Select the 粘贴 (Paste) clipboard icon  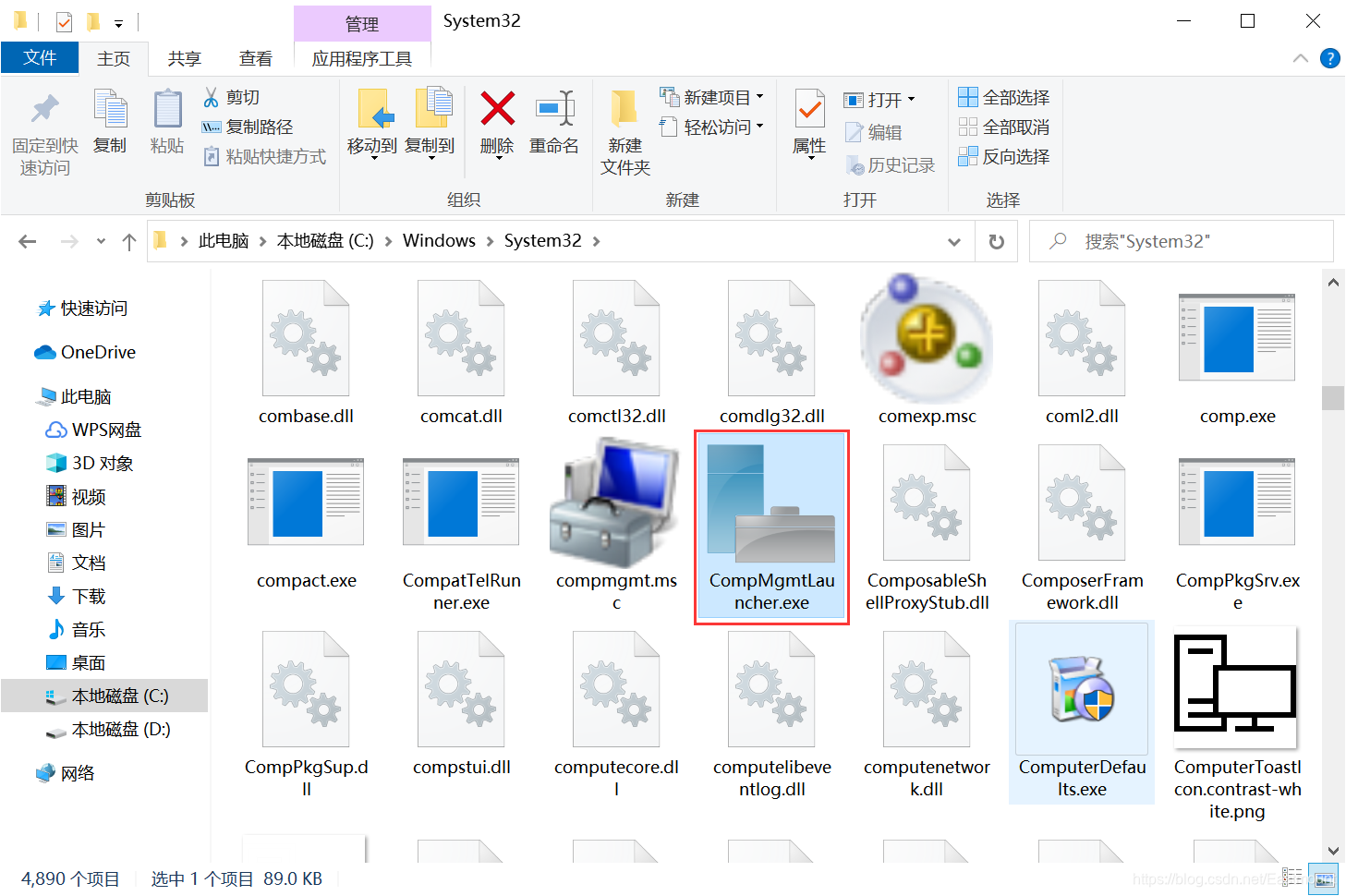(x=166, y=120)
